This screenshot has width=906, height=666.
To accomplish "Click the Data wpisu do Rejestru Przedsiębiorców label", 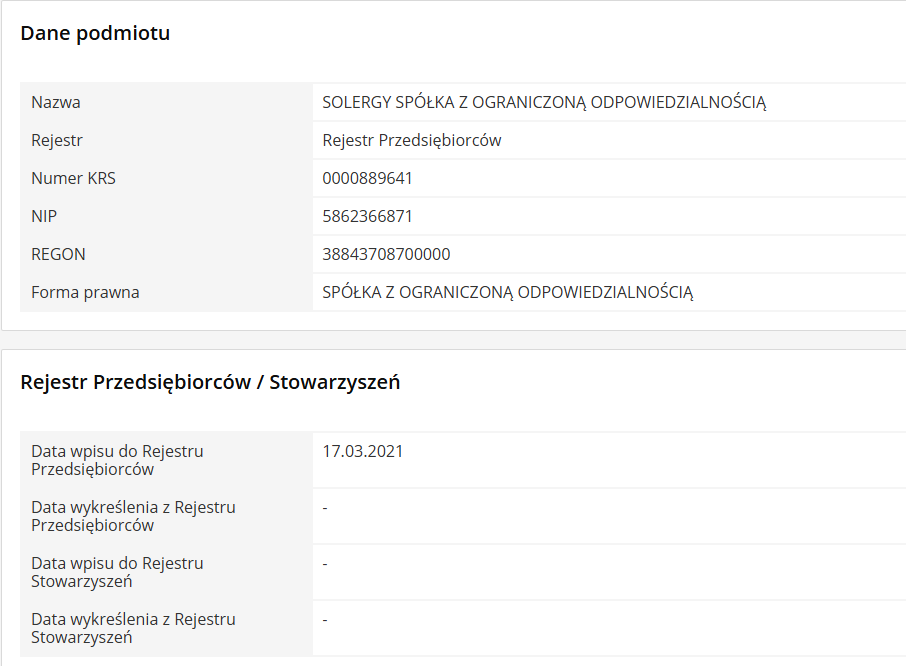I will [117, 460].
